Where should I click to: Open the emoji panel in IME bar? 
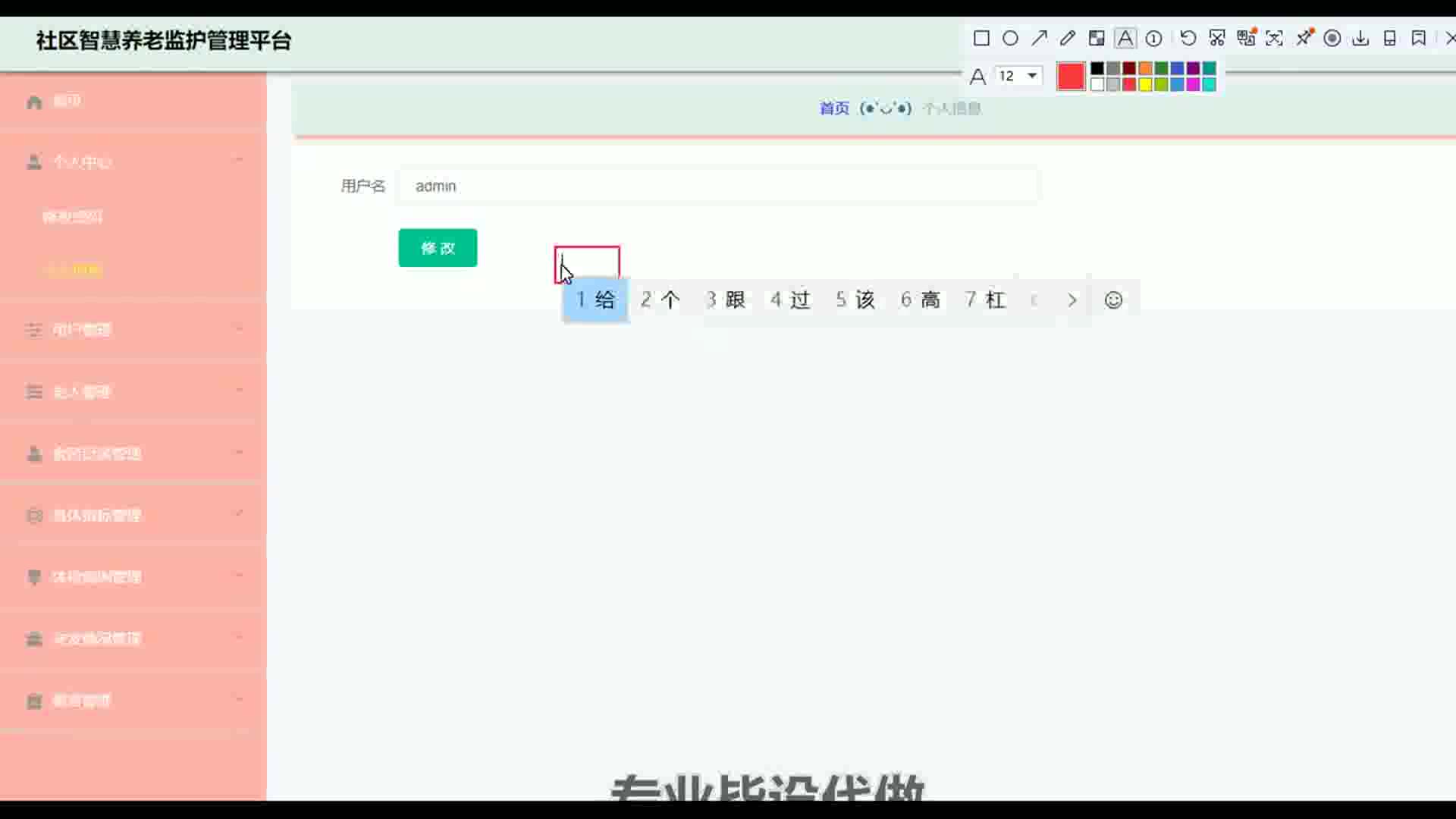[1113, 300]
